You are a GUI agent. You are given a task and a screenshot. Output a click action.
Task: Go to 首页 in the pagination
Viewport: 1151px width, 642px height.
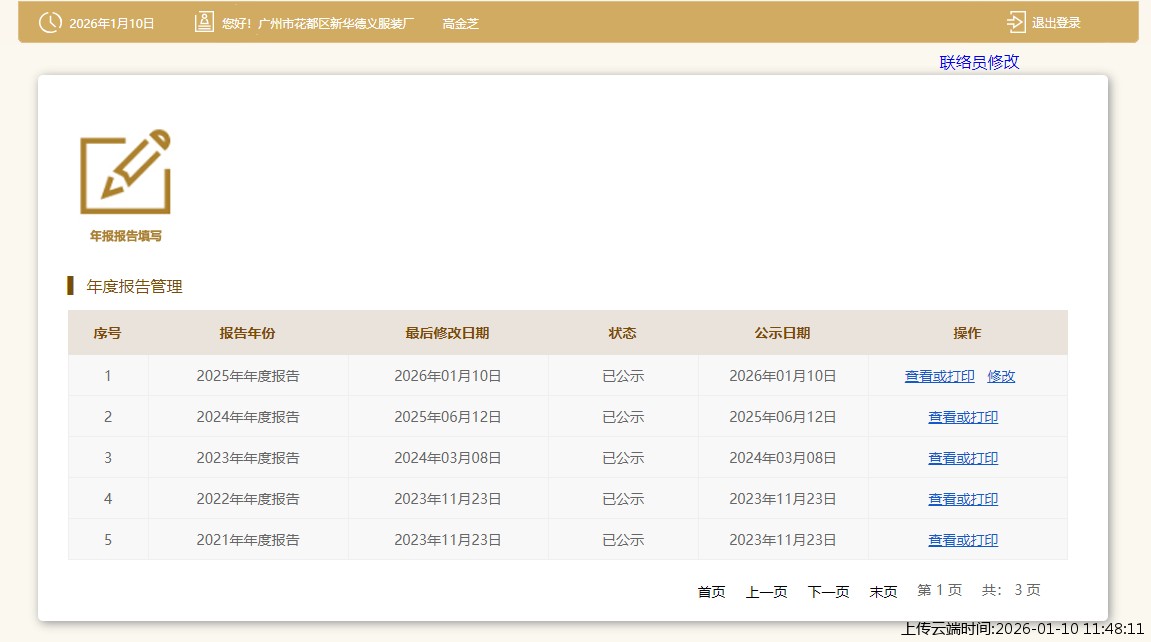click(x=711, y=592)
